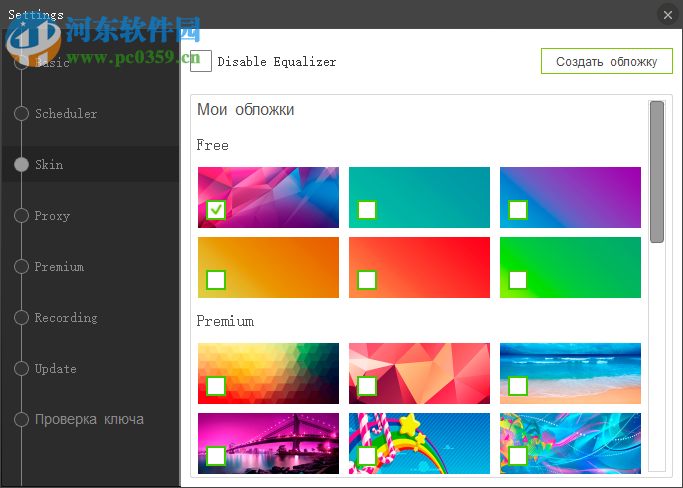Open the Scheduler settings section
The image size is (683, 488).
tap(66, 114)
